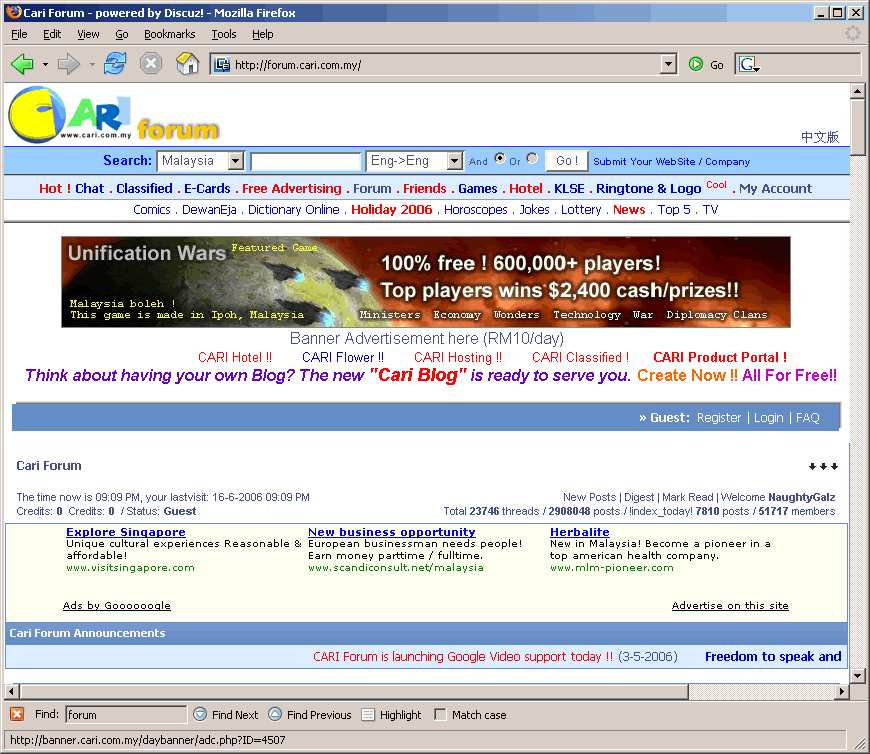The width and height of the screenshot is (870, 754).
Task: Select the 'Or' search radio button
Action: (532, 158)
